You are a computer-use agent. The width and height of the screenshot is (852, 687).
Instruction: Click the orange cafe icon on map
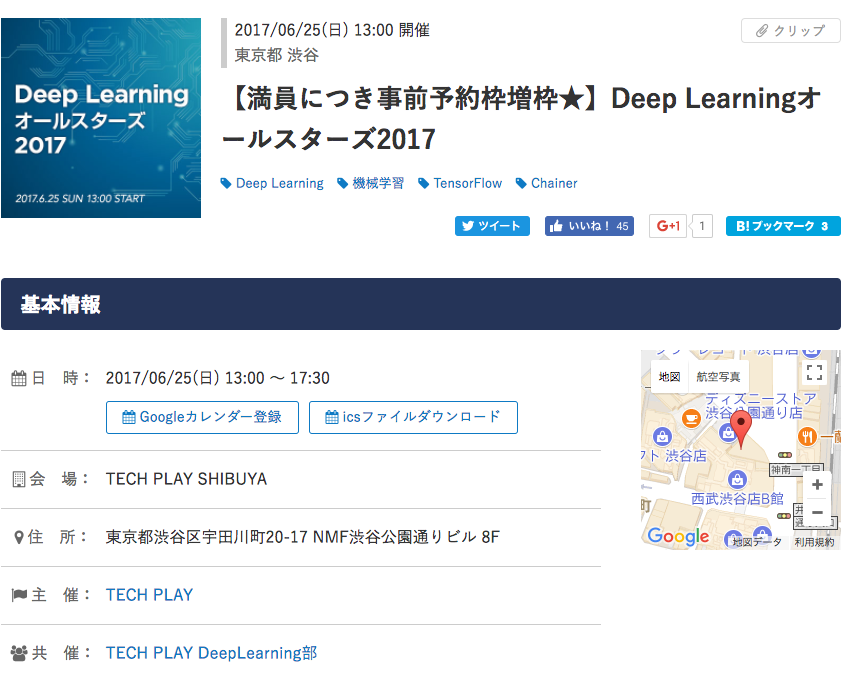tap(691, 419)
